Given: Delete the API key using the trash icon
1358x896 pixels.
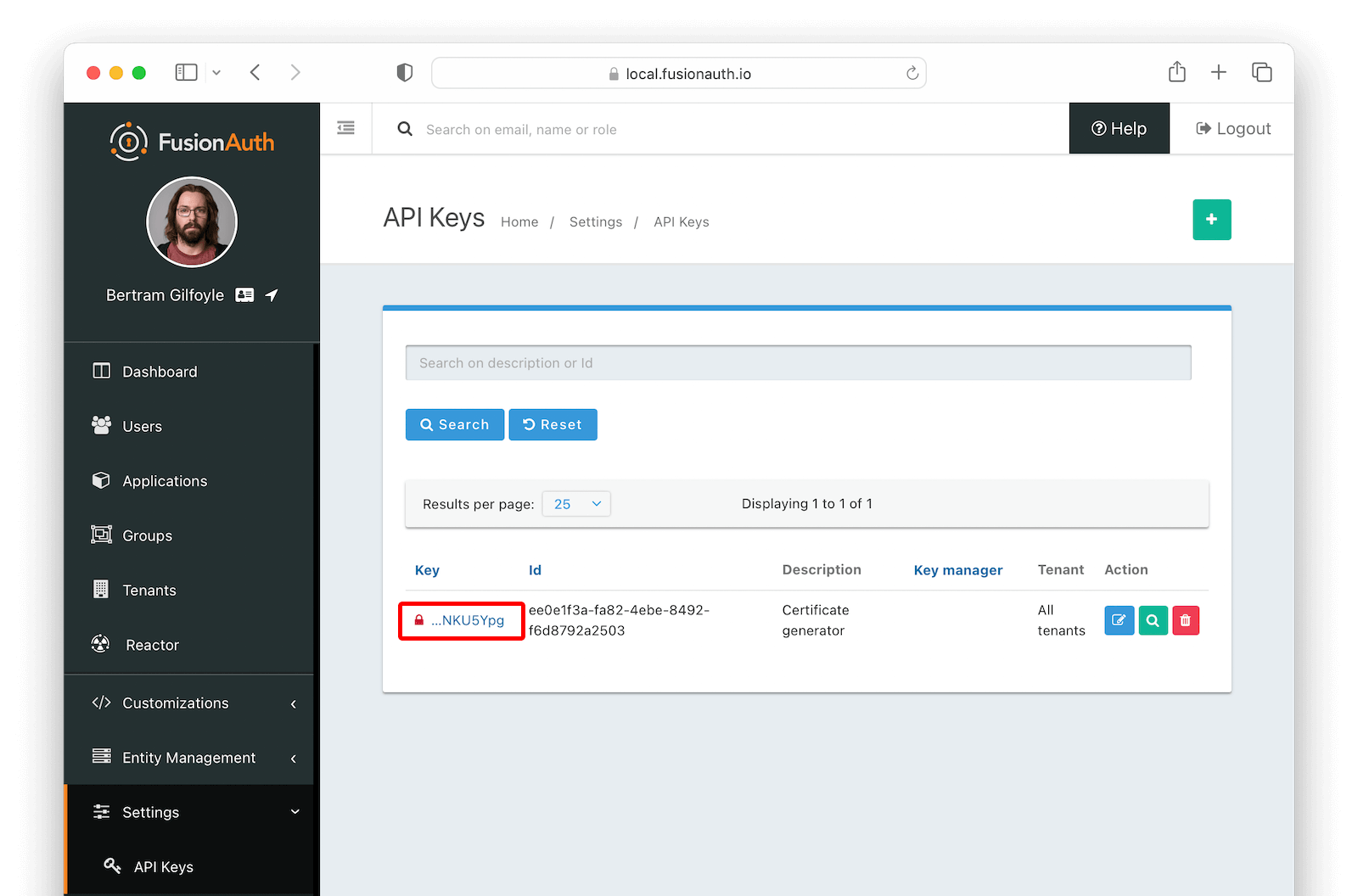Looking at the screenshot, I should click(1186, 620).
